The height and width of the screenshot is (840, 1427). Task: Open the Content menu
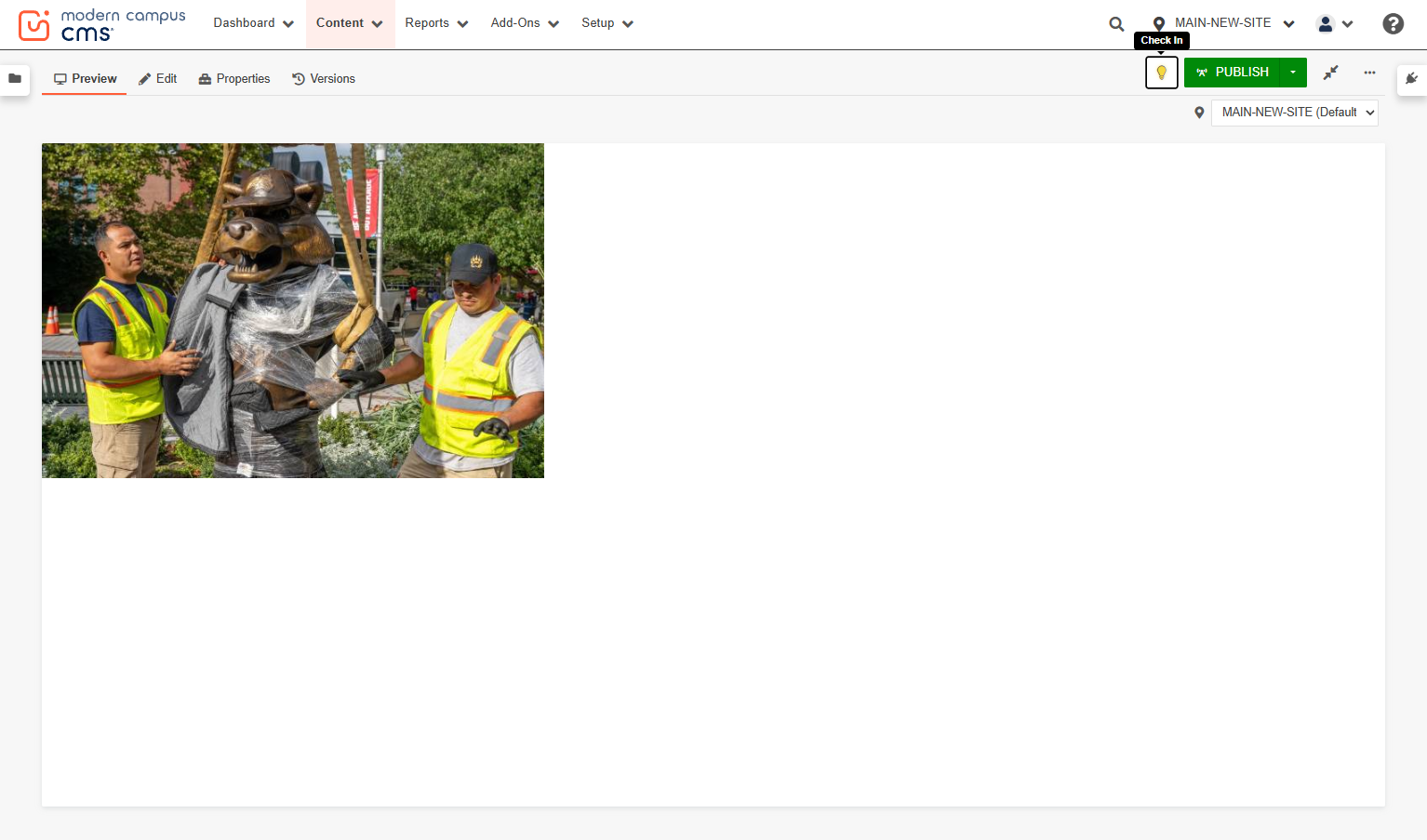[350, 23]
